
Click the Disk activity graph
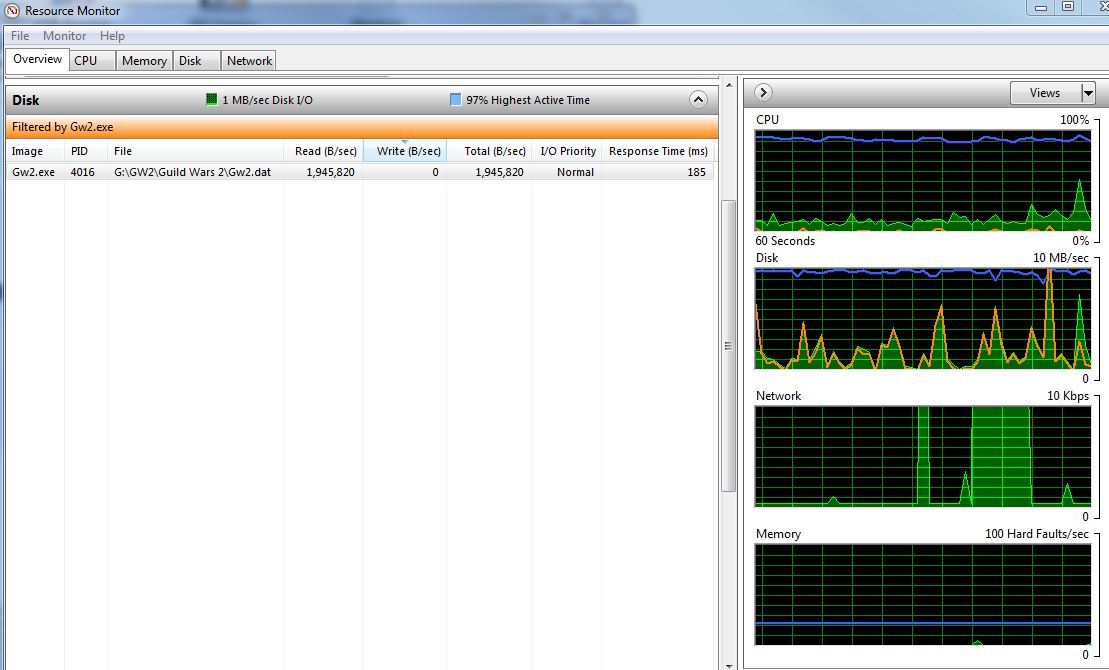pyautogui.click(x=923, y=318)
